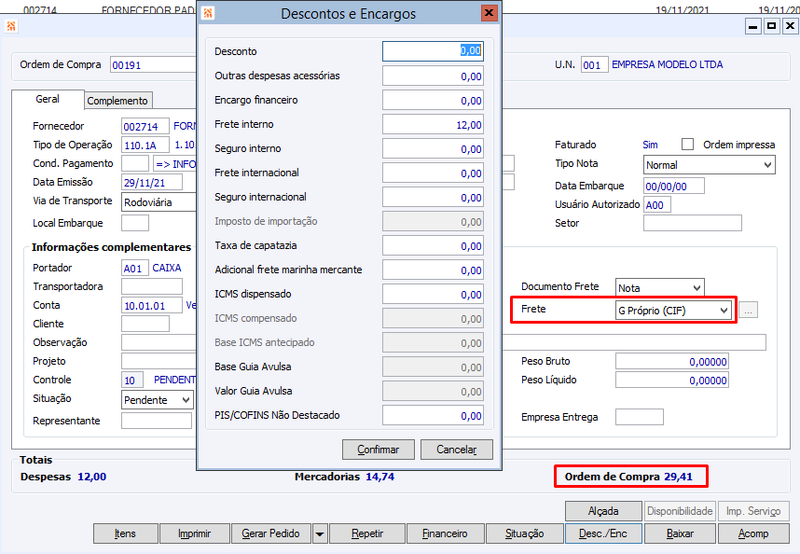The image size is (800, 554).
Task: Maximize the main order window
Action: (x=771, y=26)
